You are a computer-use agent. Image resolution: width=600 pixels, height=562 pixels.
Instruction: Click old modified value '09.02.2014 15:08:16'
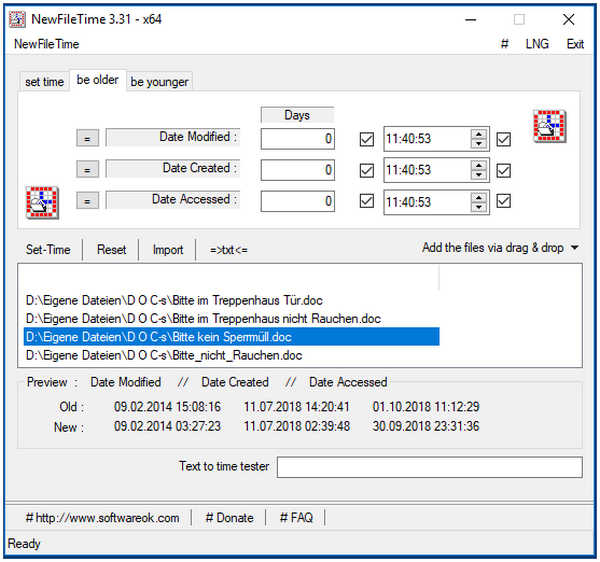[x=167, y=407]
